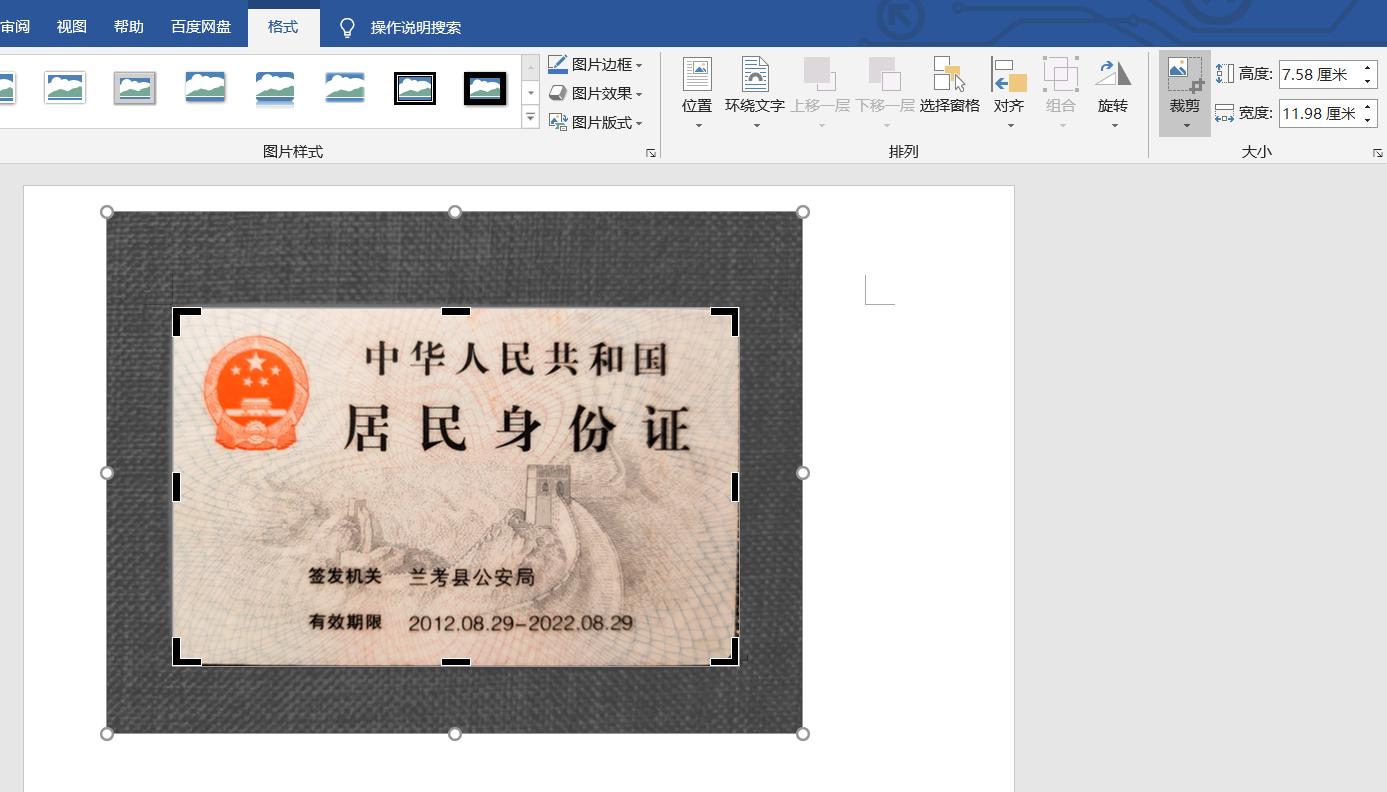
Task: Click the lightbulb search icon
Action: coord(347,27)
